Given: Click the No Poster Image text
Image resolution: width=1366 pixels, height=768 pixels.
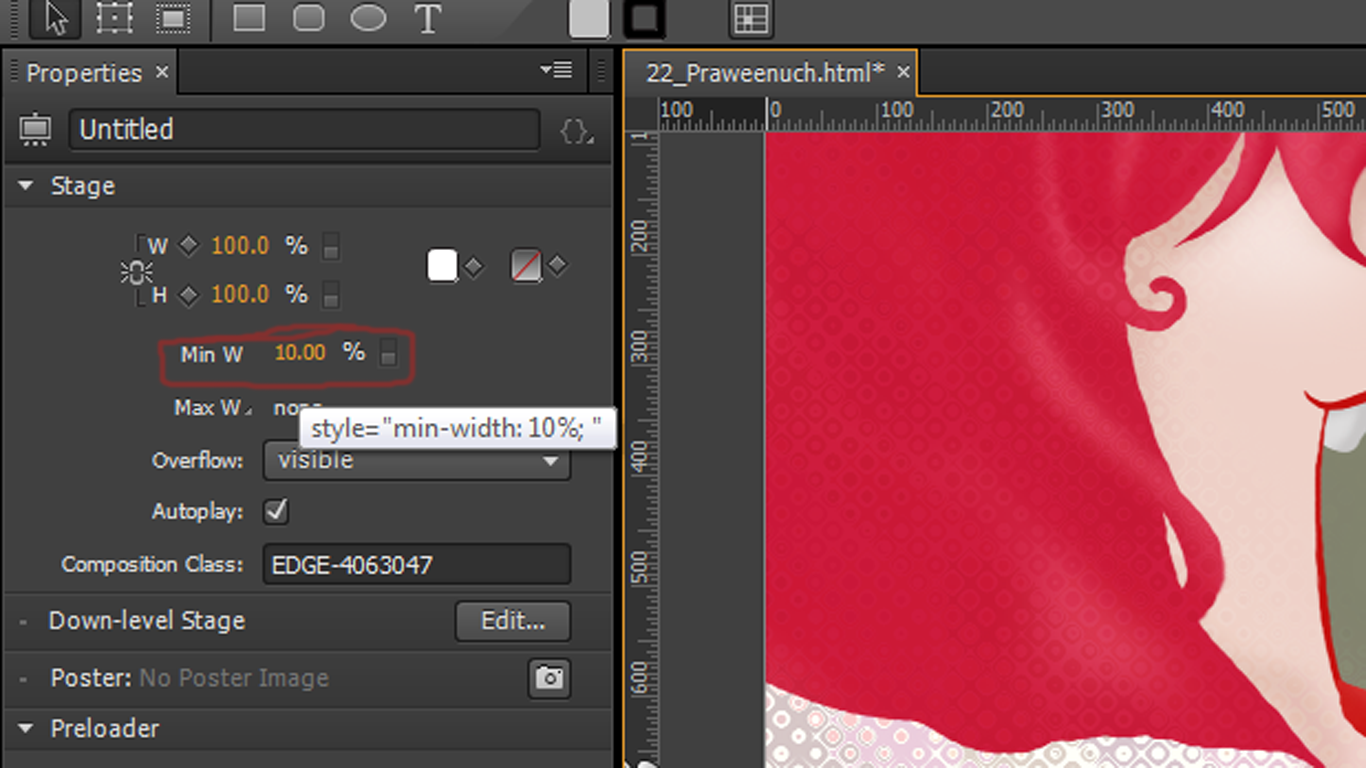Looking at the screenshot, I should pos(234,678).
